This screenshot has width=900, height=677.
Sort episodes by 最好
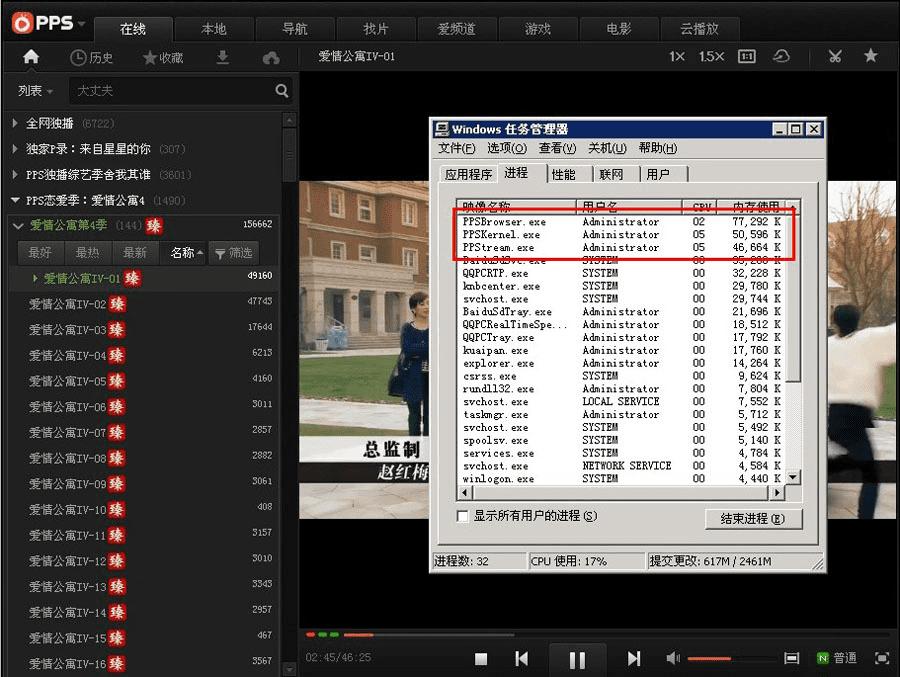[40, 253]
